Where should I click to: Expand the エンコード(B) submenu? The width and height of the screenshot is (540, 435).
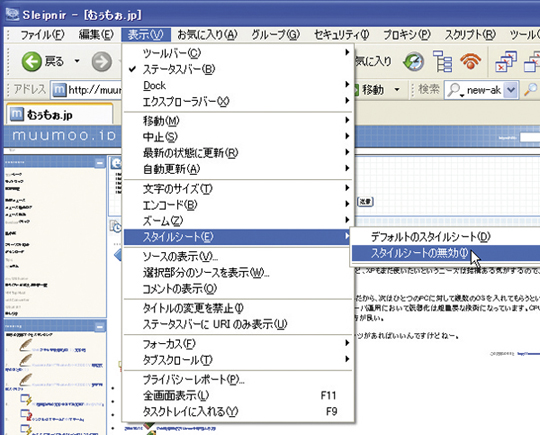[x=238, y=205]
